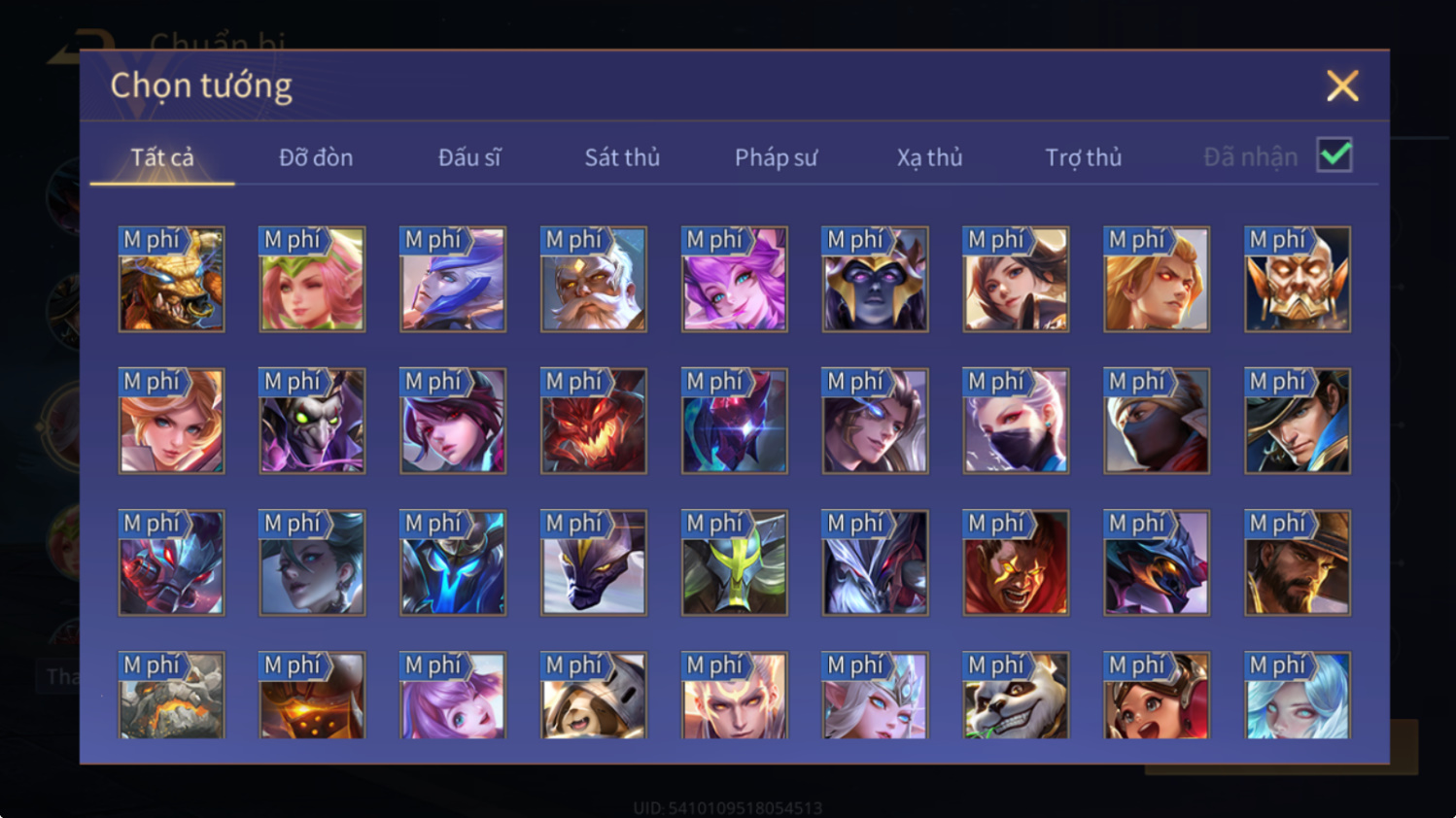Pick the masked white-haired woman hero
Screen dimensions: 1456x818
coord(1016,421)
